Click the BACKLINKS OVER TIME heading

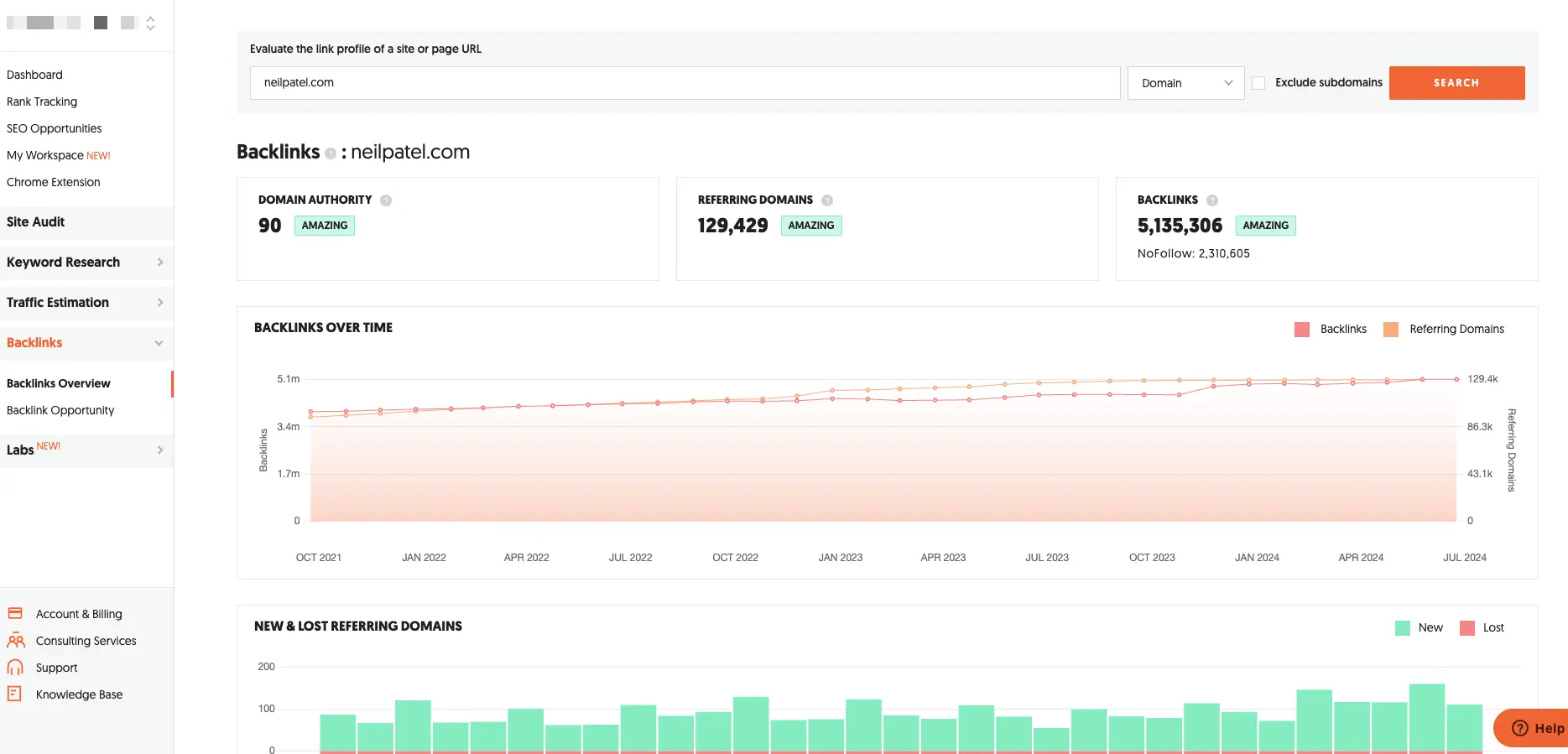tap(323, 328)
